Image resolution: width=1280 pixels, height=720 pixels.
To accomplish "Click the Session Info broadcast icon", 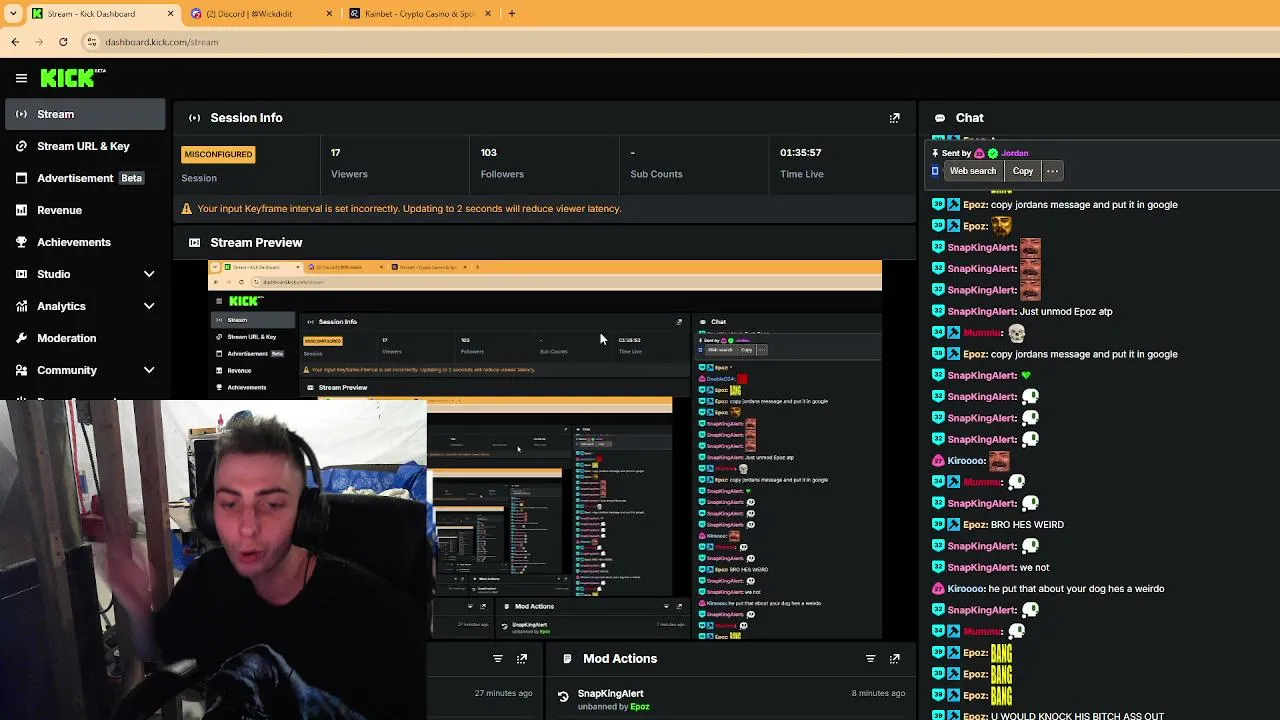I will click(x=194, y=118).
